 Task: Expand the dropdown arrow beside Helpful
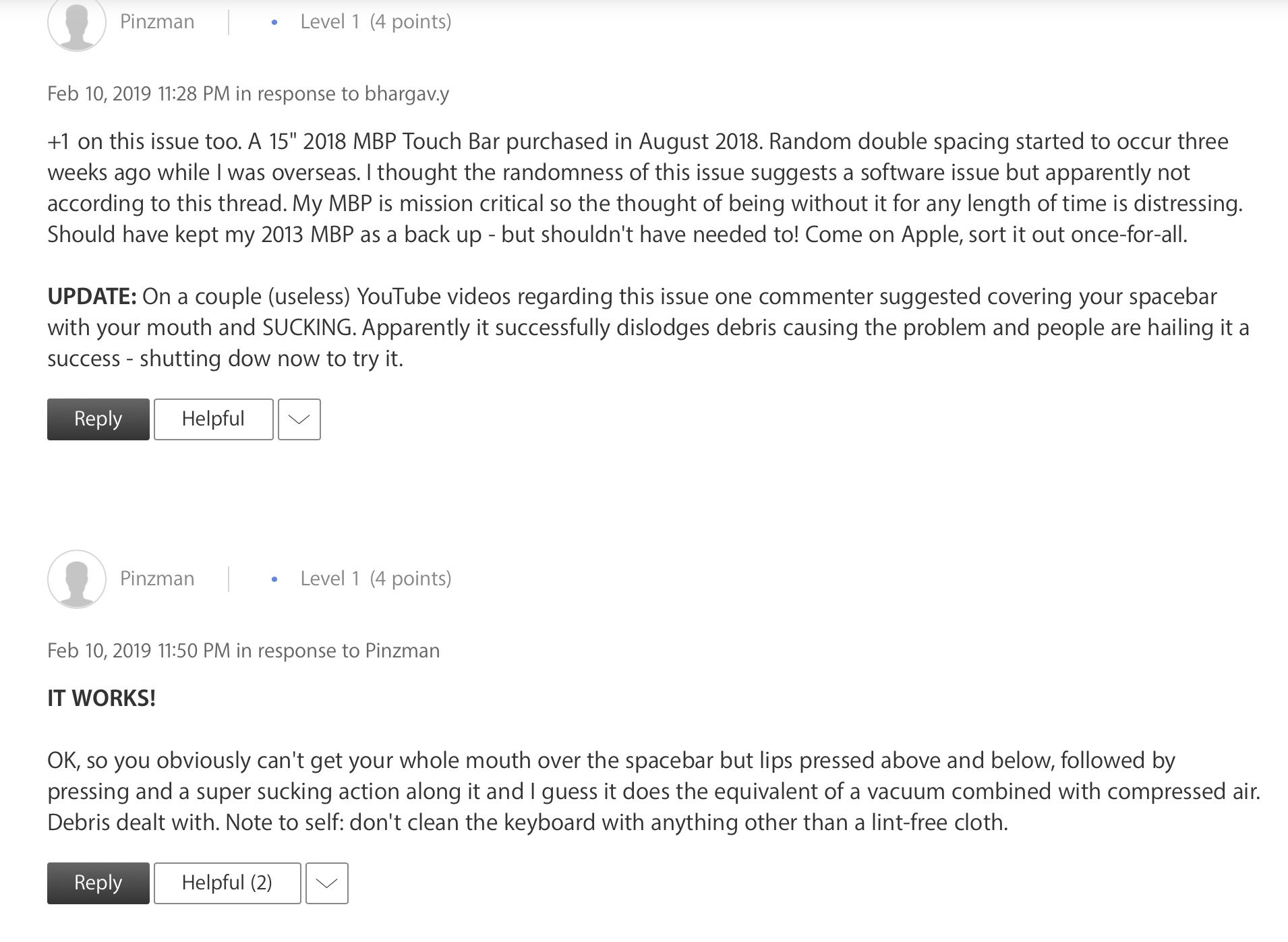click(x=299, y=419)
